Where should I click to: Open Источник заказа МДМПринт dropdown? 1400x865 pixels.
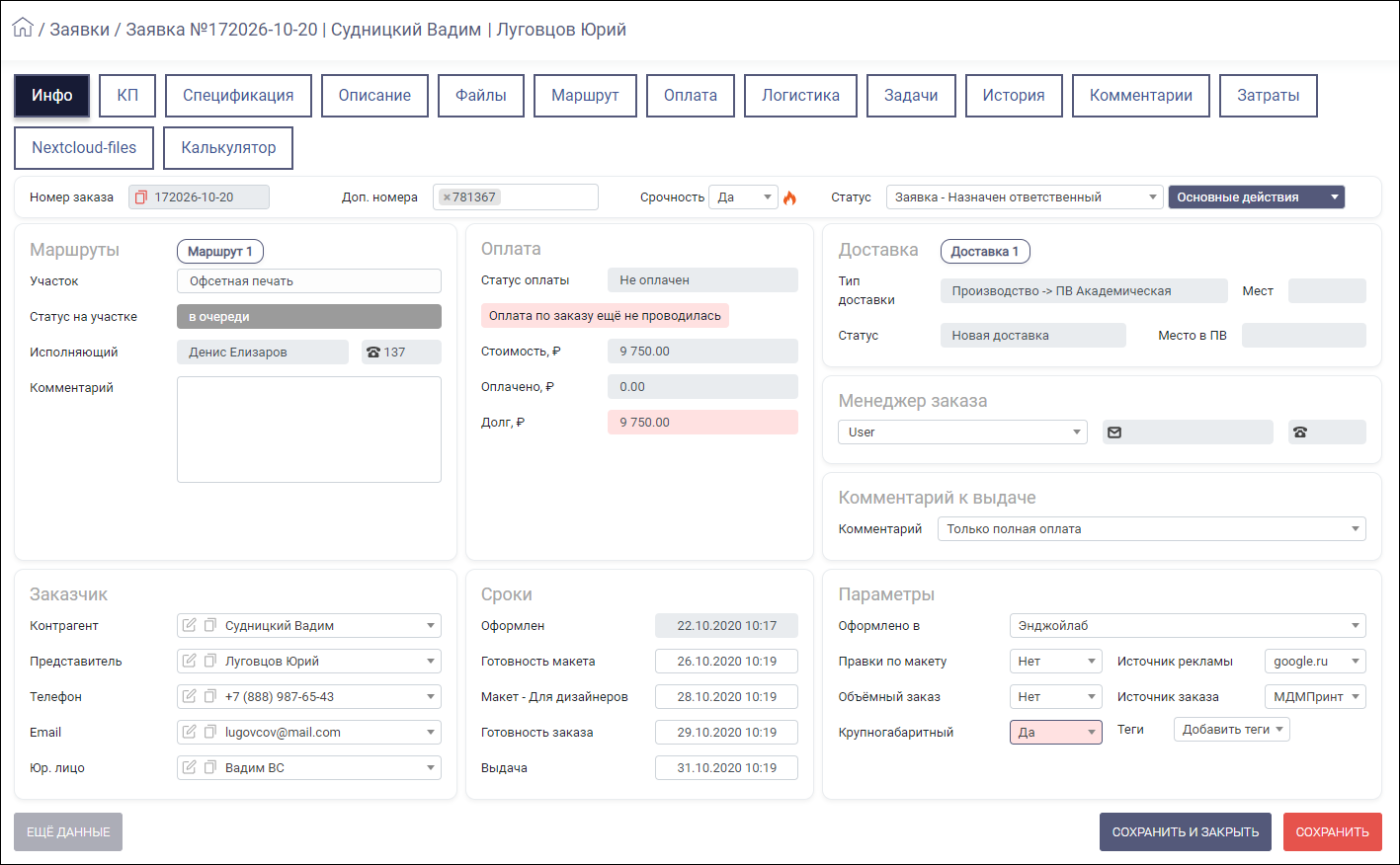pos(1315,697)
